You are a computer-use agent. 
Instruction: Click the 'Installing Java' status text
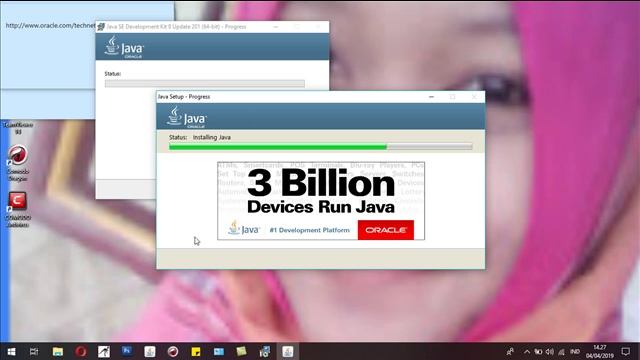[211, 137]
